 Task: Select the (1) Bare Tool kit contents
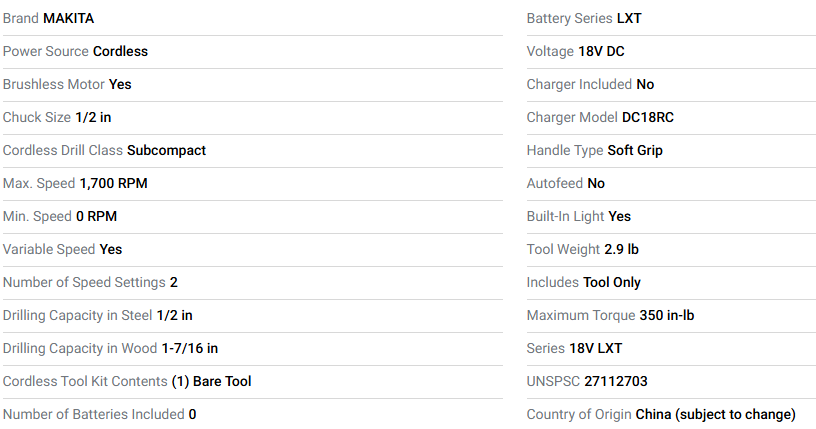[211, 381]
